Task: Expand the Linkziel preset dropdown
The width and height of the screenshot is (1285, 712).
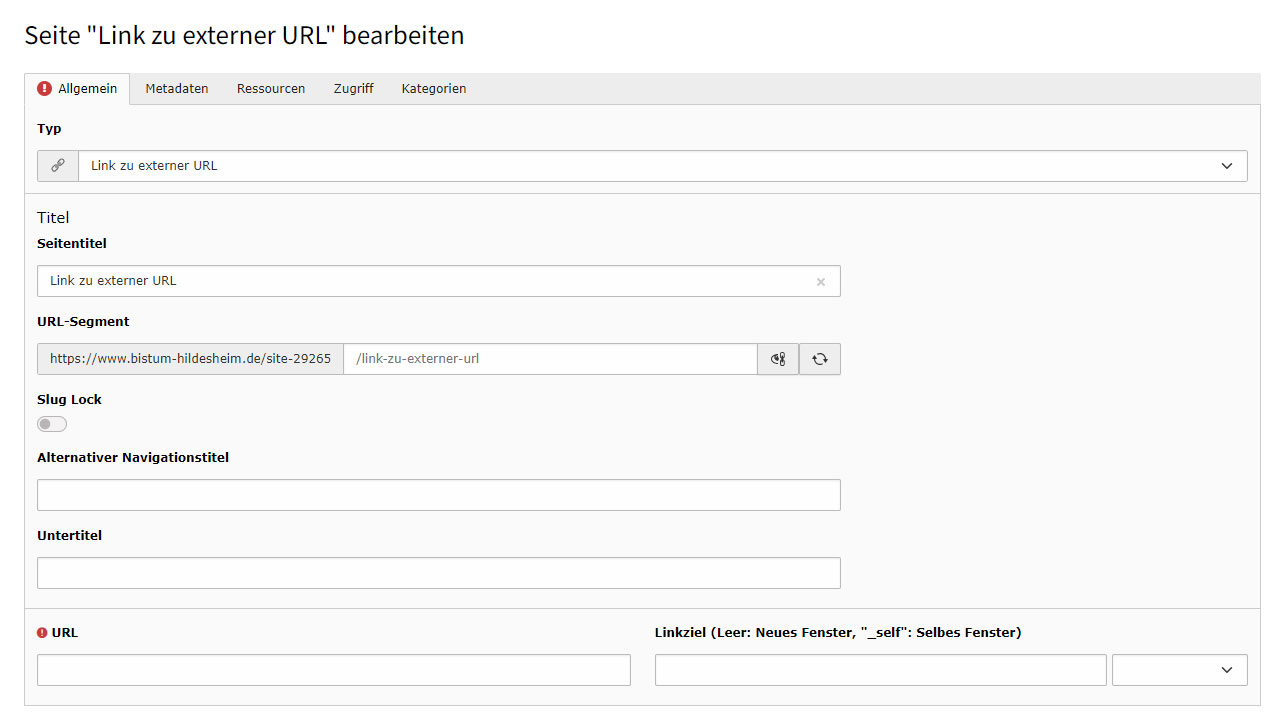Action: click(1179, 670)
